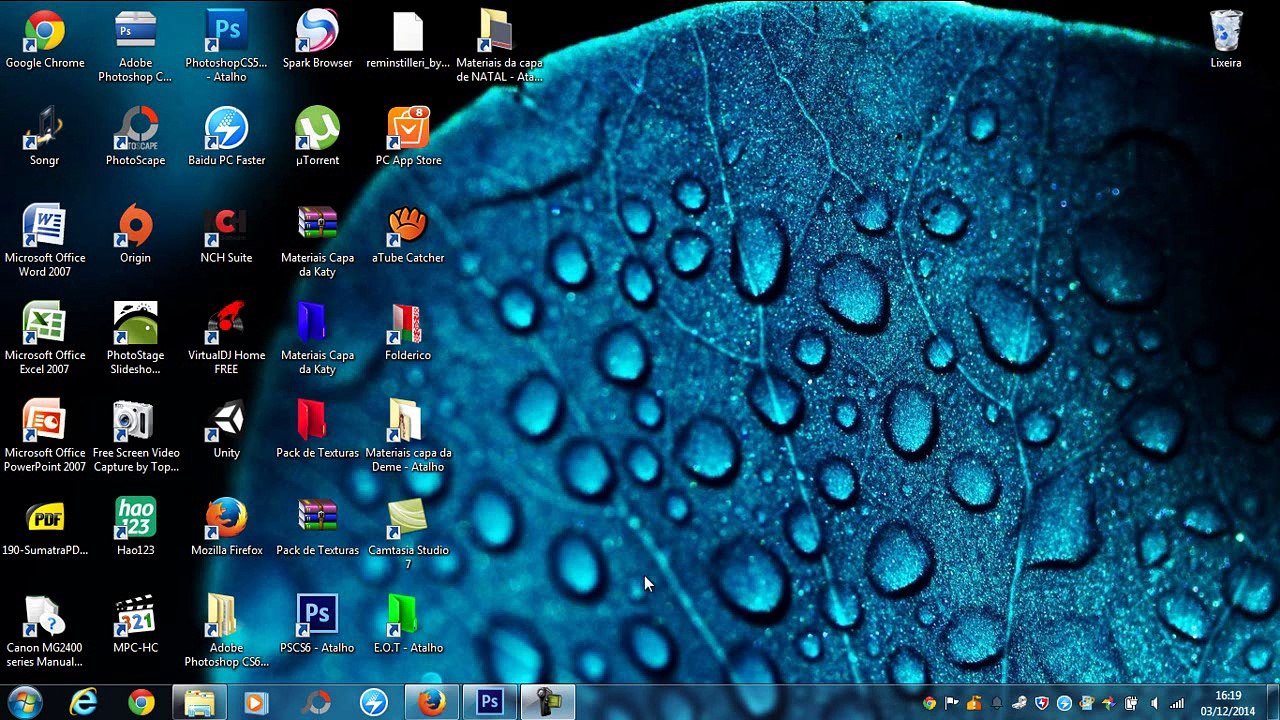1280x720 pixels.
Task: Open the power plug battery tray icon
Action: [1131, 703]
